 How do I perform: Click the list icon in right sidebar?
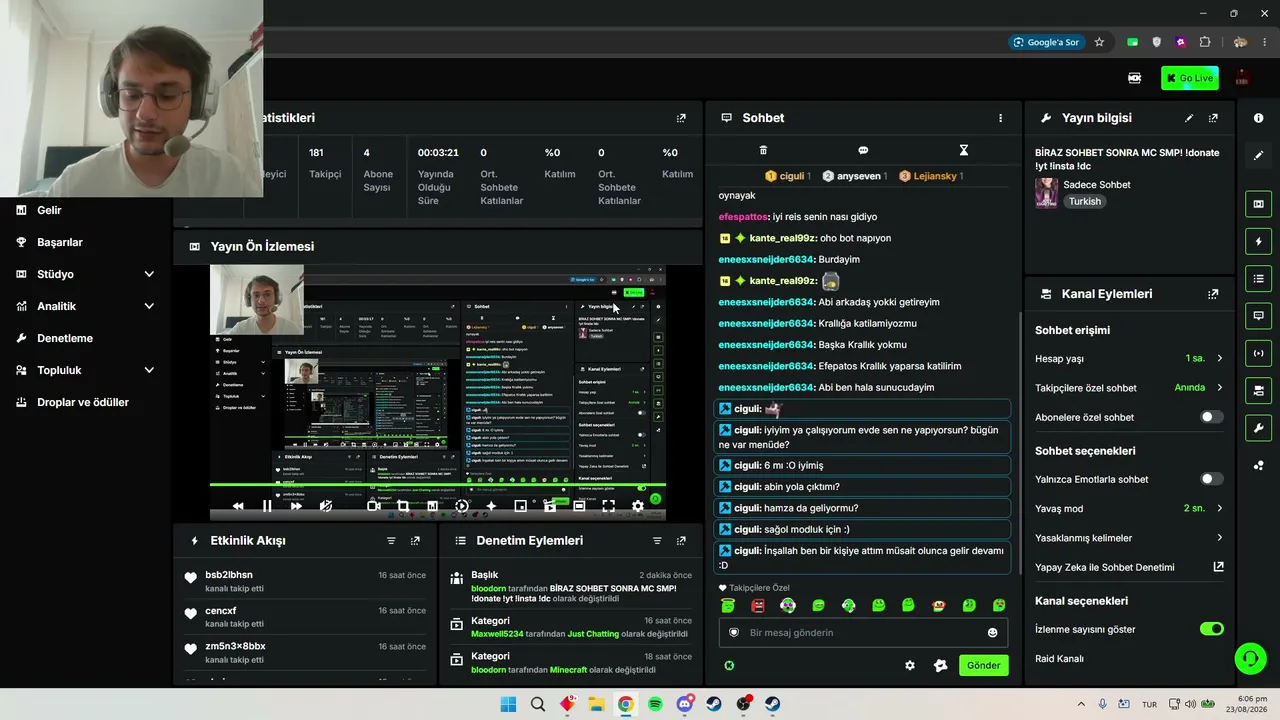(x=1258, y=278)
